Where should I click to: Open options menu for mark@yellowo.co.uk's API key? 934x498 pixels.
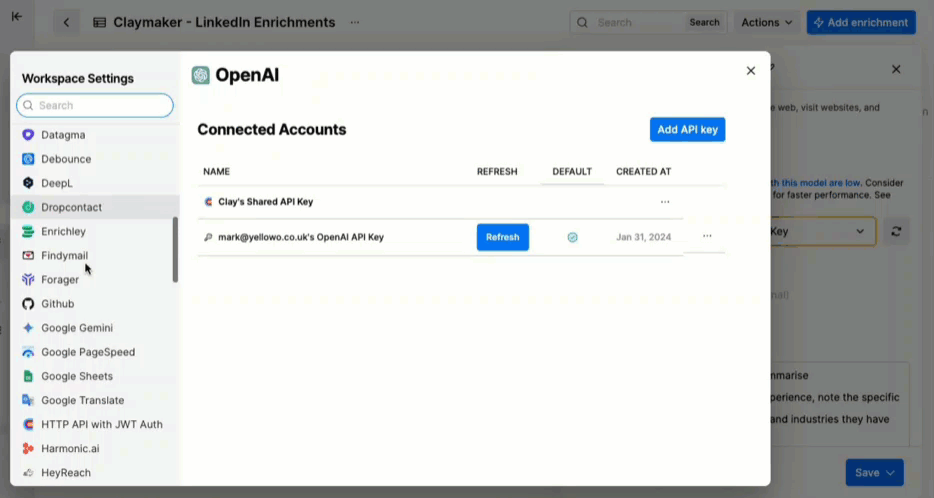[707, 236]
